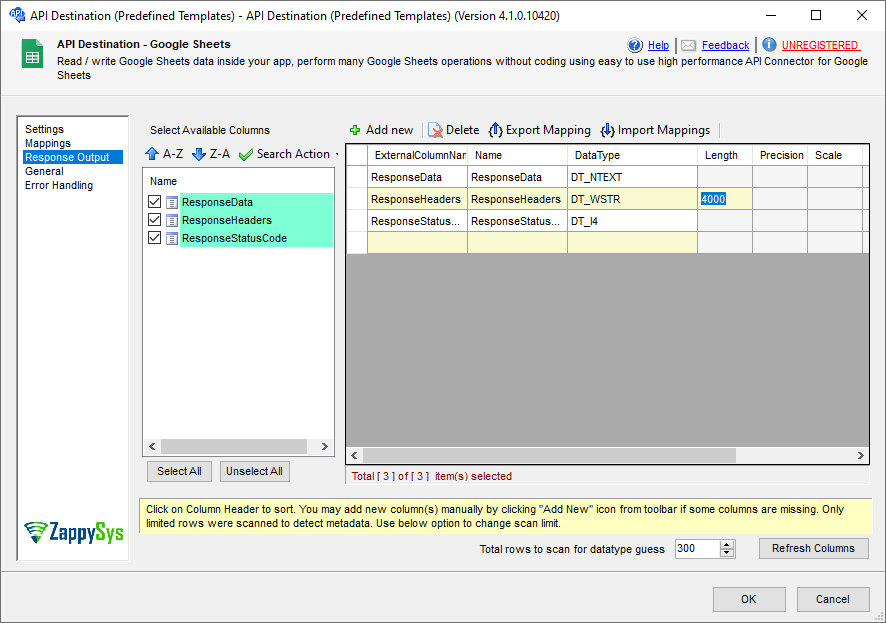
Task: Sort by DataType column header
Action: point(632,155)
